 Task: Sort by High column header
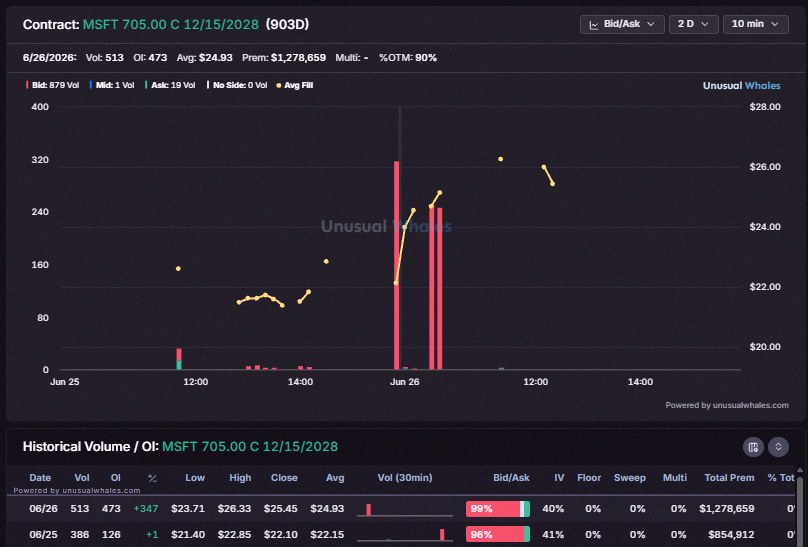pyautogui.click(x=240, y=478)
